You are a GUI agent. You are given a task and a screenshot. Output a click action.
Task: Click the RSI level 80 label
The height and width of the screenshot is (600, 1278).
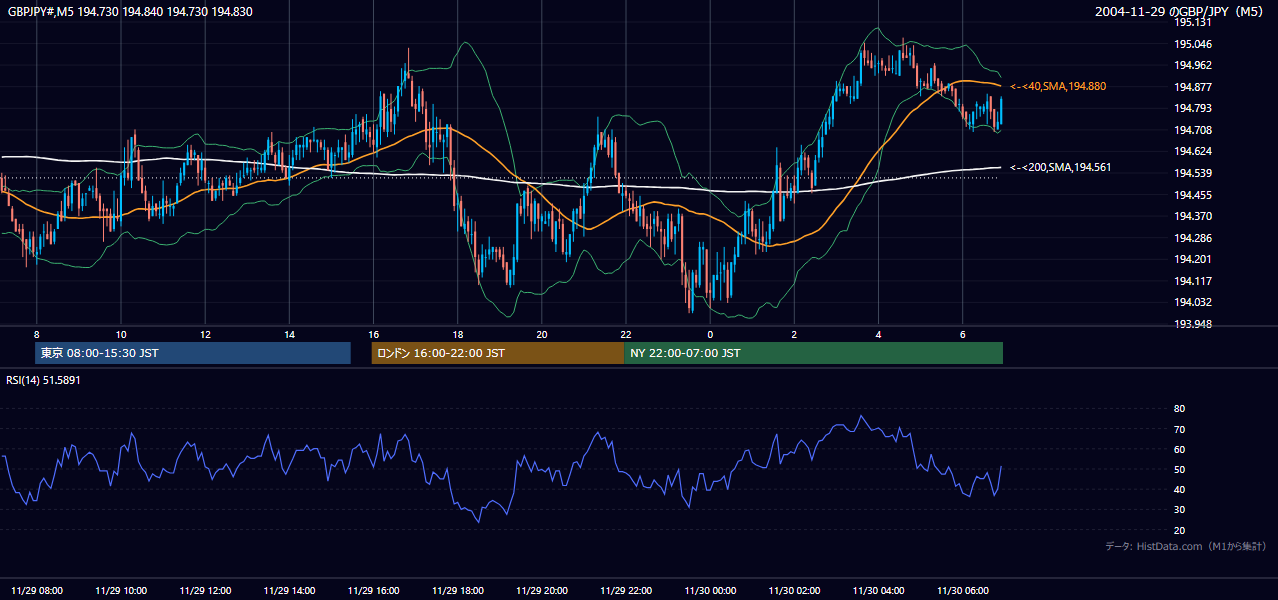(1179, 409)
